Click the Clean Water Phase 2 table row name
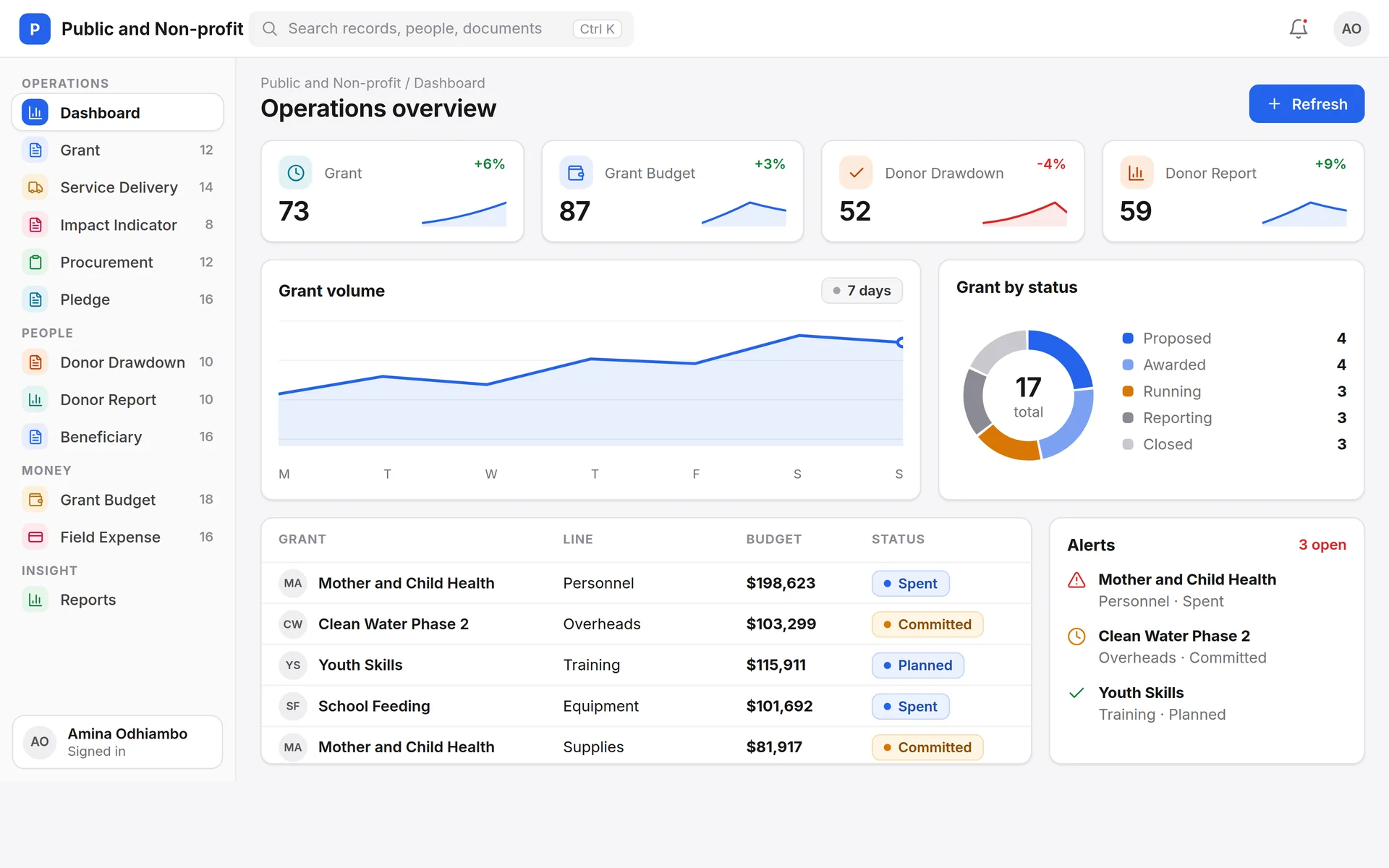Viewport: 1389px width, 868px height. point(394,624)
